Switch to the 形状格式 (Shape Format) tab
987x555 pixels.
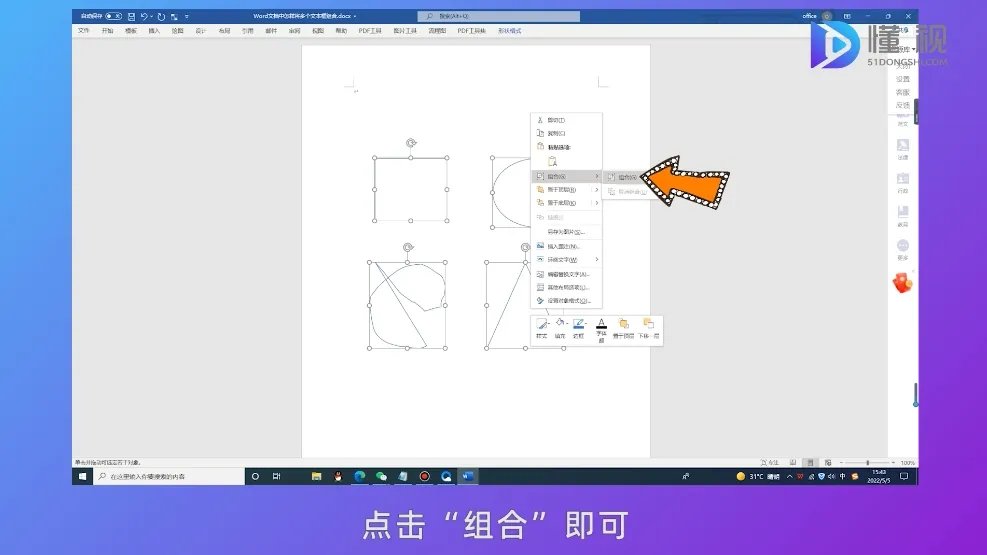coord(509,30)
